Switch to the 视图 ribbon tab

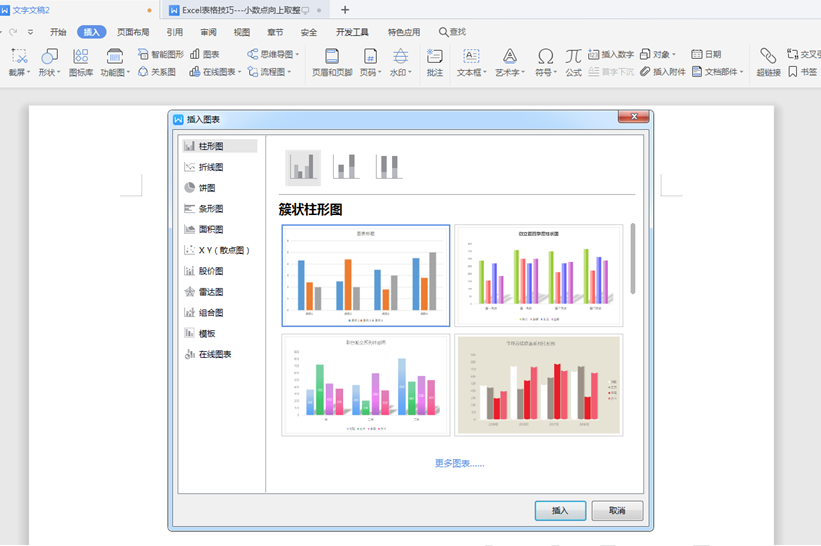coord(241,32)
